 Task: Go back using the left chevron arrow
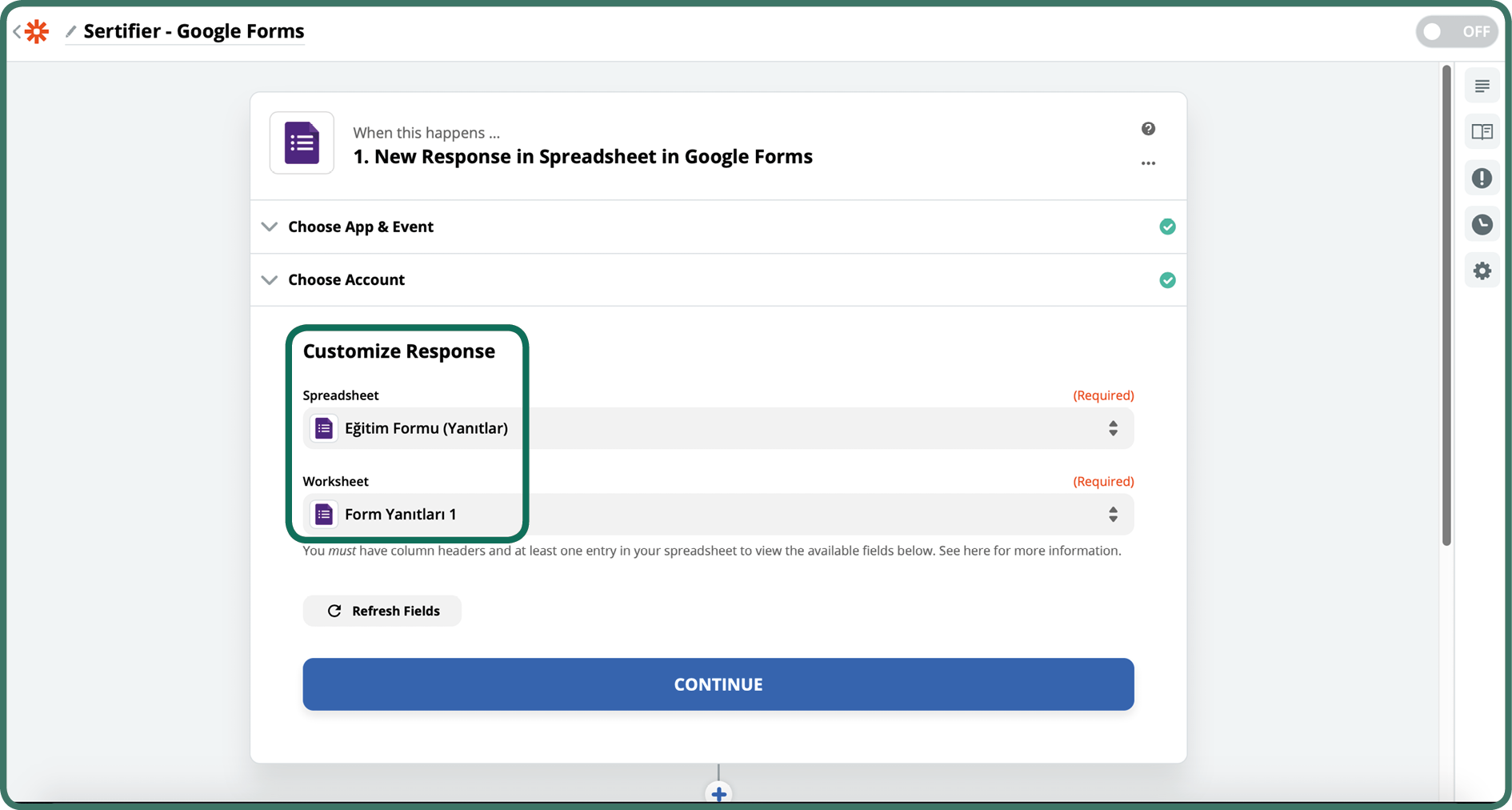coord(17,31)
